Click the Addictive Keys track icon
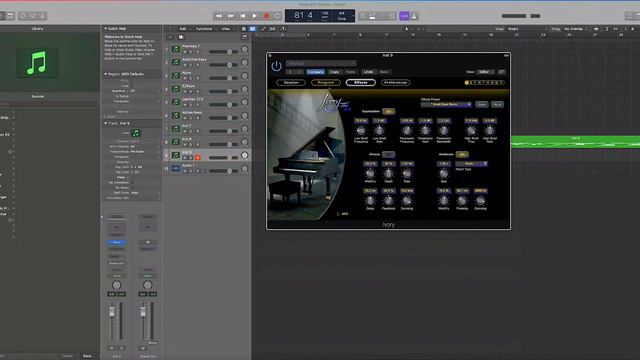Image resolution: width=640 pixels, height=360 pixels. pos(176,62)
